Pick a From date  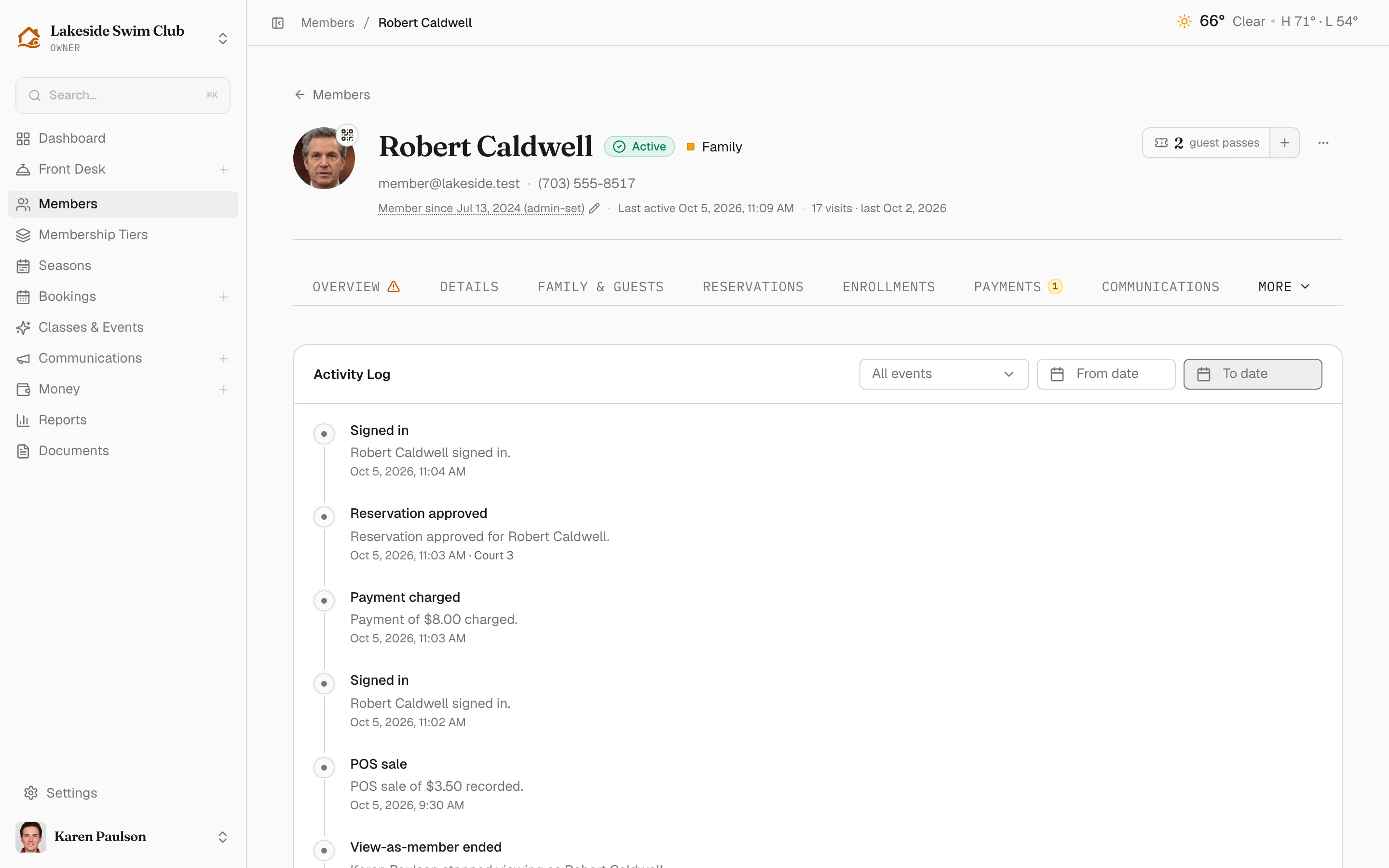coord(1106,374)
